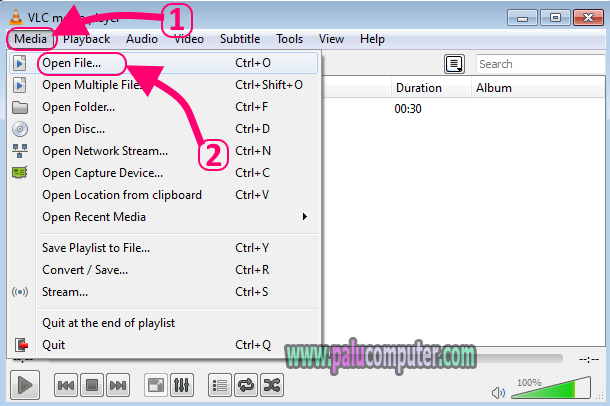Click the Next media button
610x406 pixels.
(118, 385)
